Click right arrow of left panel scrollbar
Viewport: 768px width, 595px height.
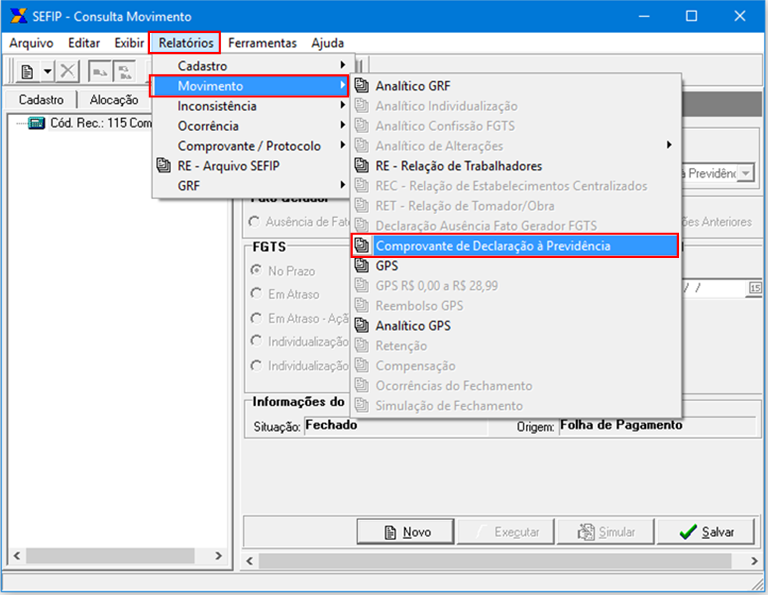[x=218, y=556]
